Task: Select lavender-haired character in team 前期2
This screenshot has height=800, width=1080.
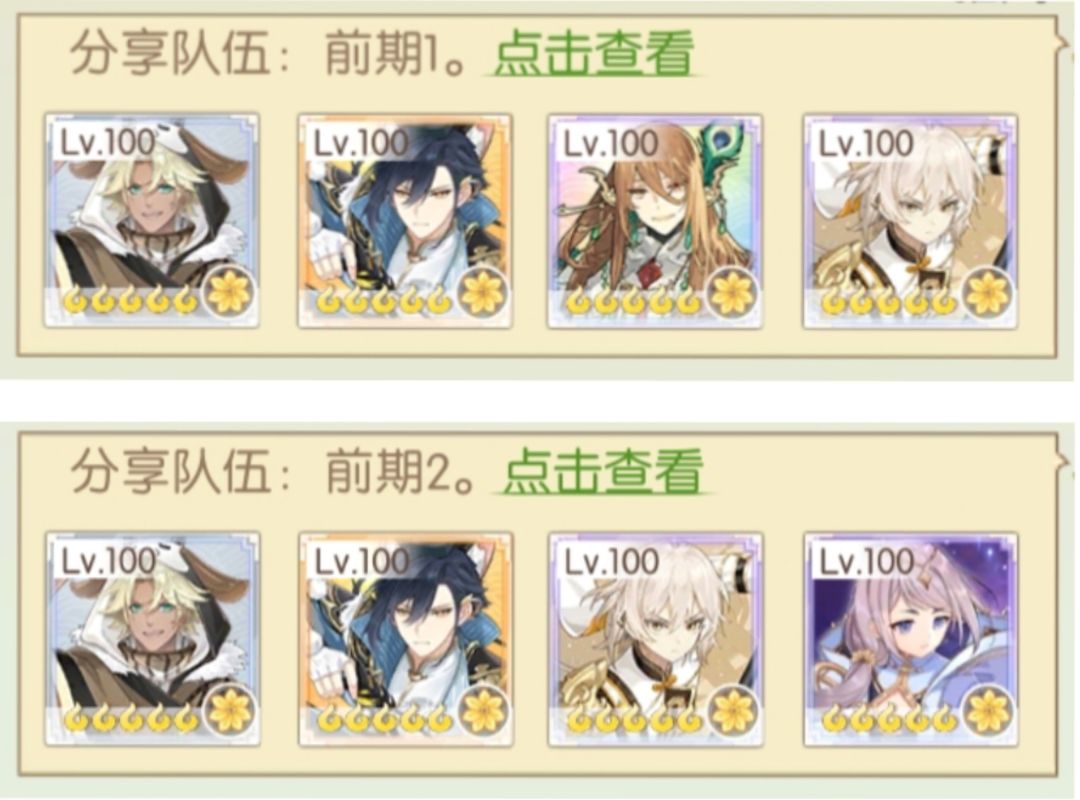Action: click(x=910, y=638)
